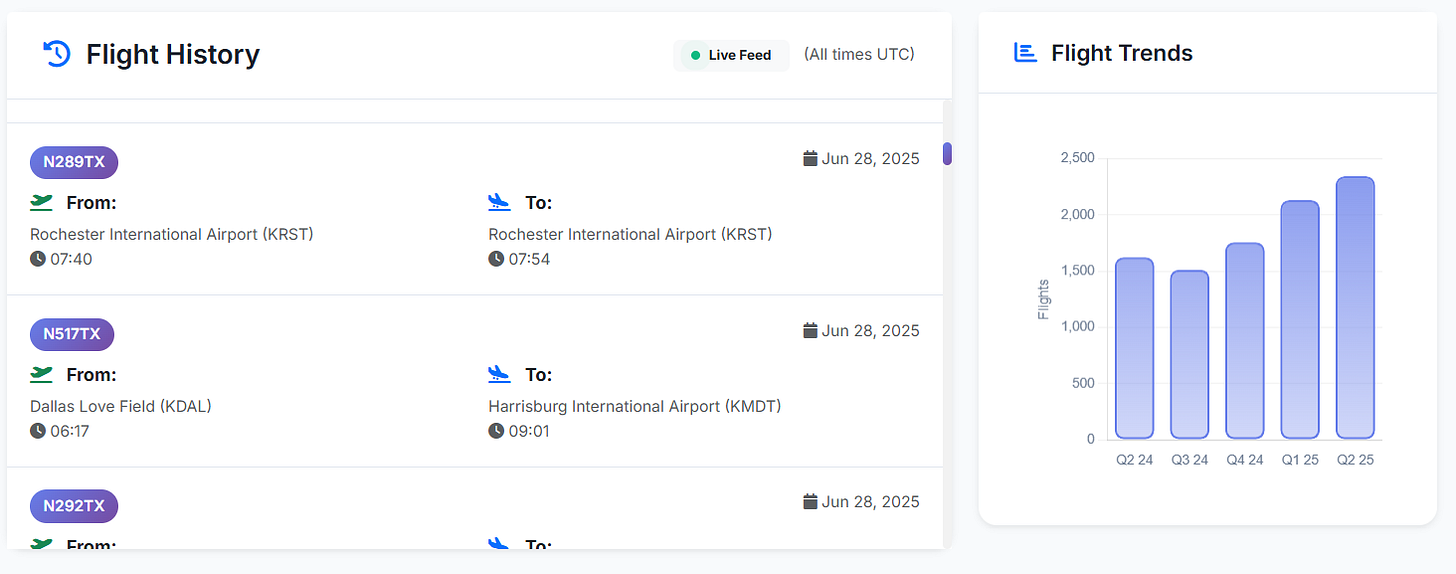Click the Flights y-axis title
Image resolution: width=1456 pixels, height=574 pixels.
click(x=1044, y=299)
